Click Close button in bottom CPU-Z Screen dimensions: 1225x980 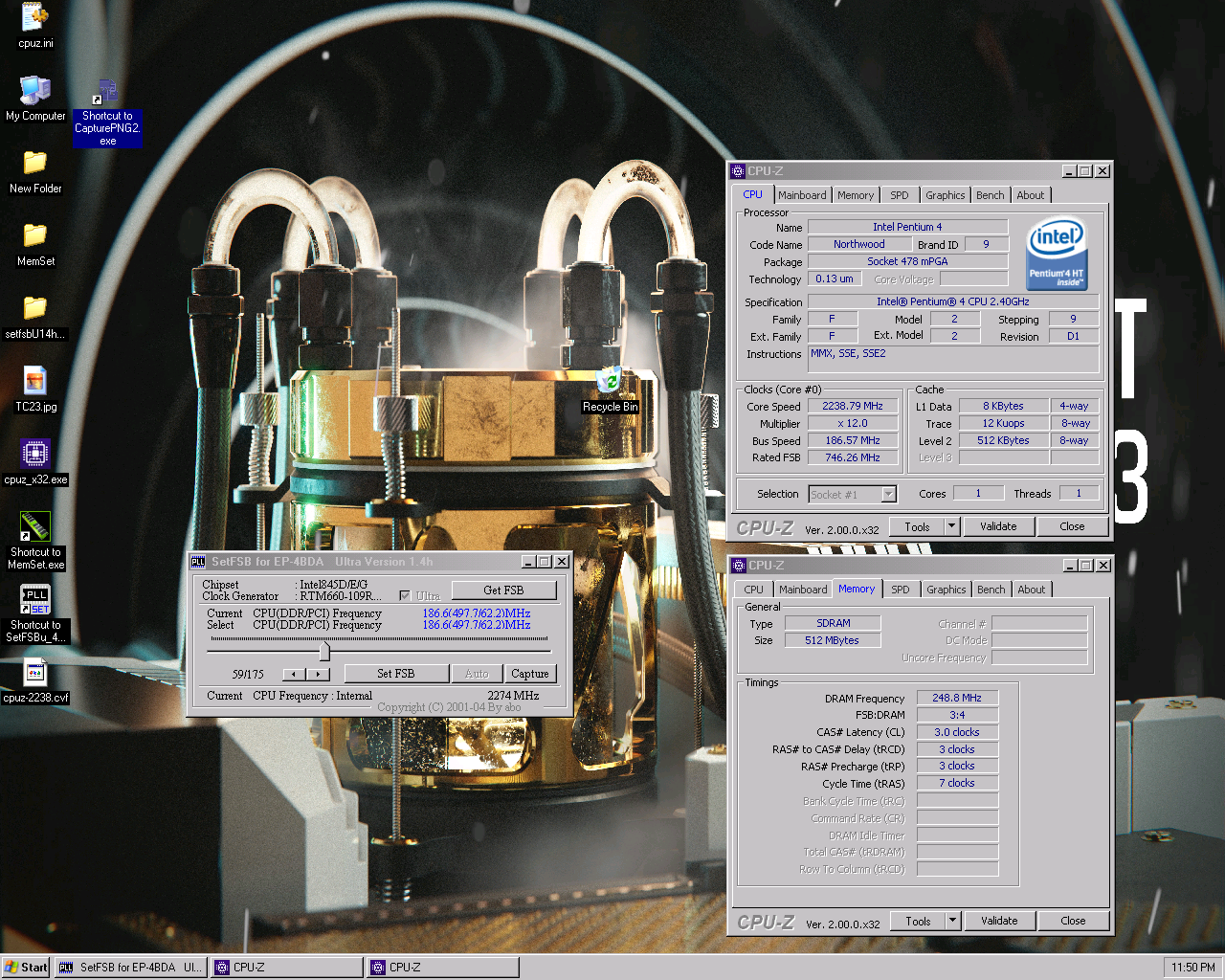[1073, 921]
